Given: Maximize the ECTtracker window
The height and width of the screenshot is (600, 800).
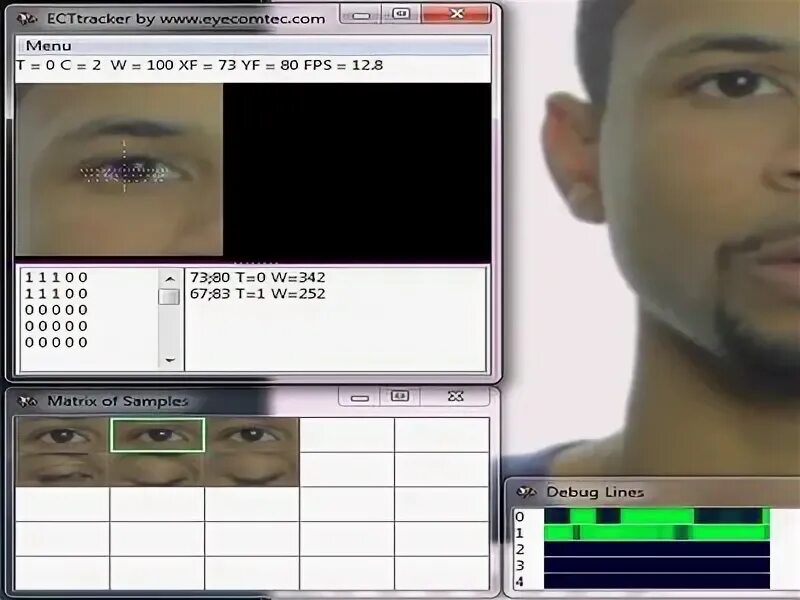Looking at the screenshot, I should [x=401, y=14].
